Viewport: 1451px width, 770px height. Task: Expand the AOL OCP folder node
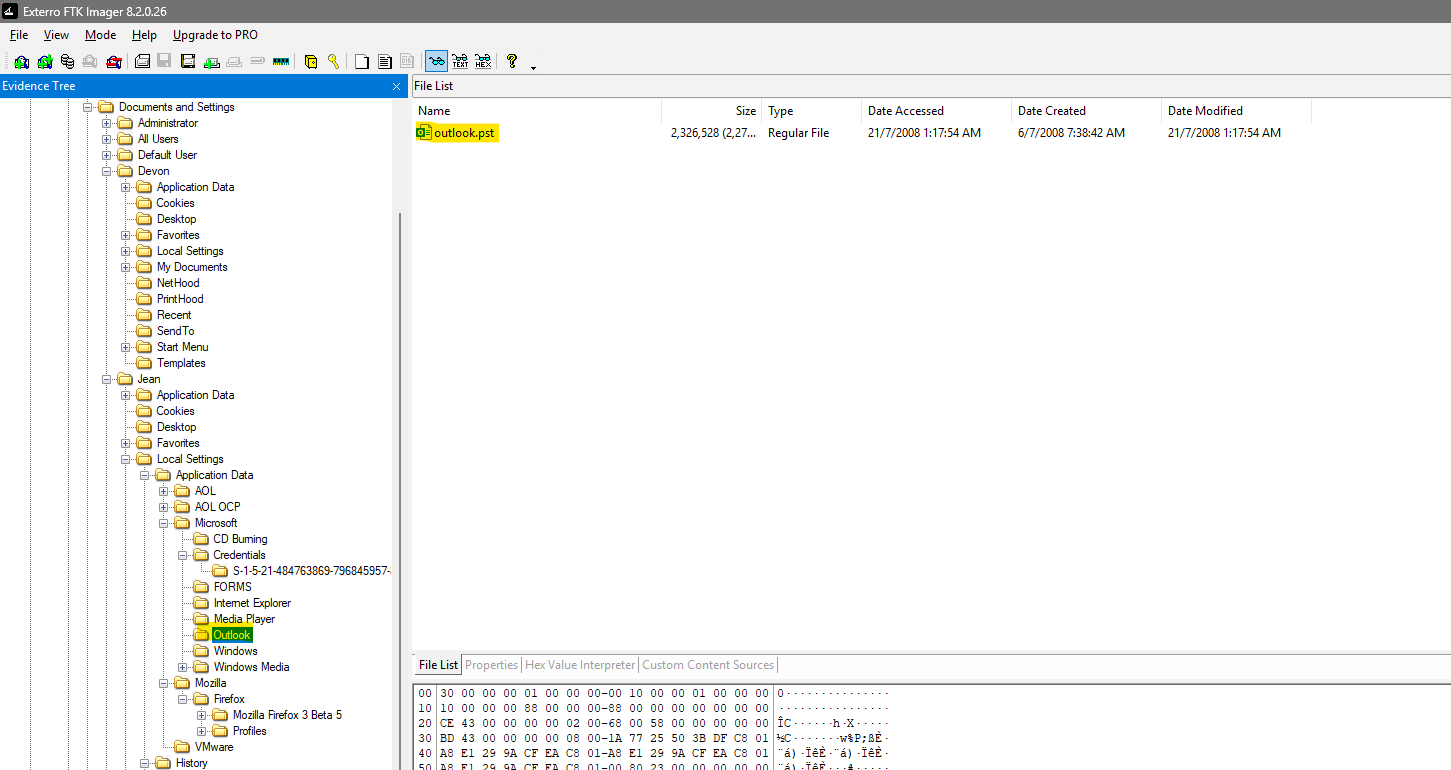[164, 507]
